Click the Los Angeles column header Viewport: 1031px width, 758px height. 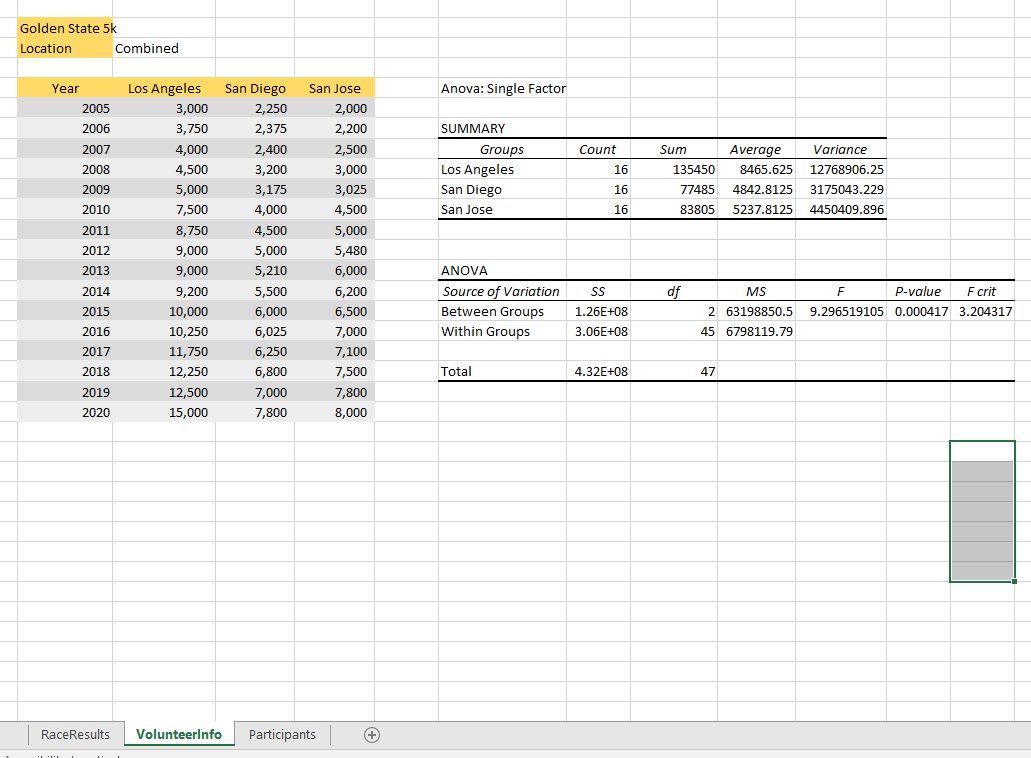coord(165,88)
